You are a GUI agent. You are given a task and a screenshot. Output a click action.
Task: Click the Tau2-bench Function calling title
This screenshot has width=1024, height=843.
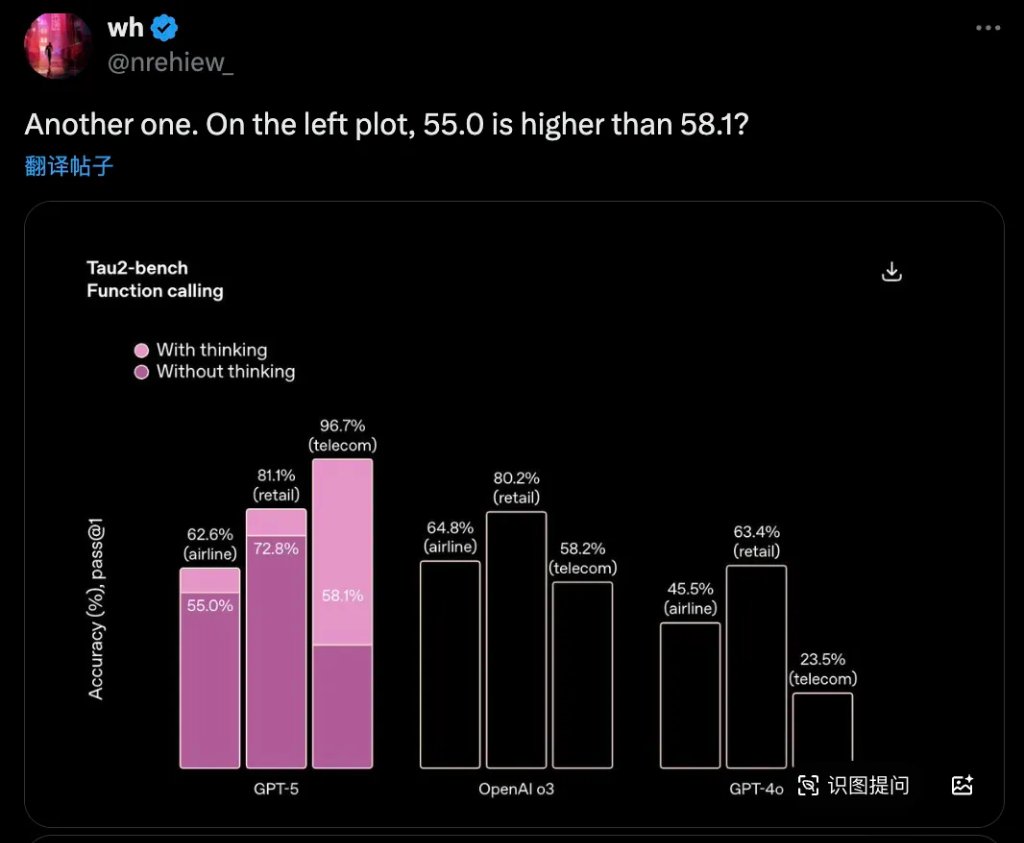click(x=155, y=279)
